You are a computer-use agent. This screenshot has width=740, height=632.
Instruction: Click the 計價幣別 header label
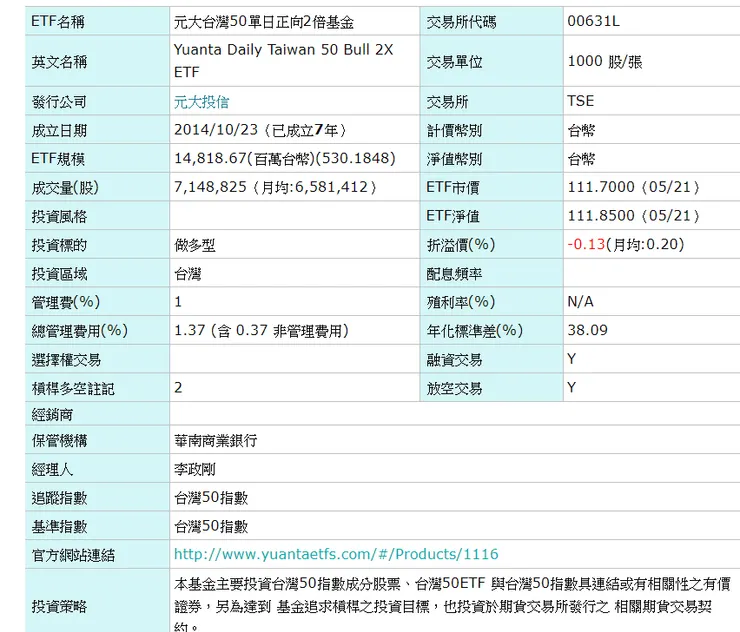pyautogui.click(x=454, y=130)
